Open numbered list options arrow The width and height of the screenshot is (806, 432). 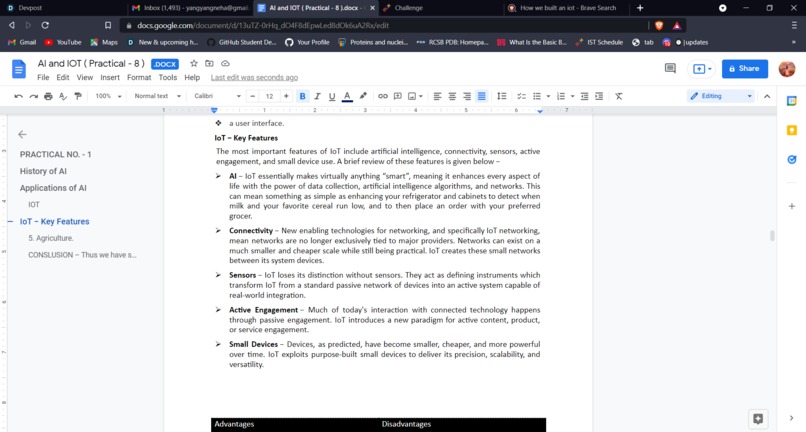[x=572, y=96]
